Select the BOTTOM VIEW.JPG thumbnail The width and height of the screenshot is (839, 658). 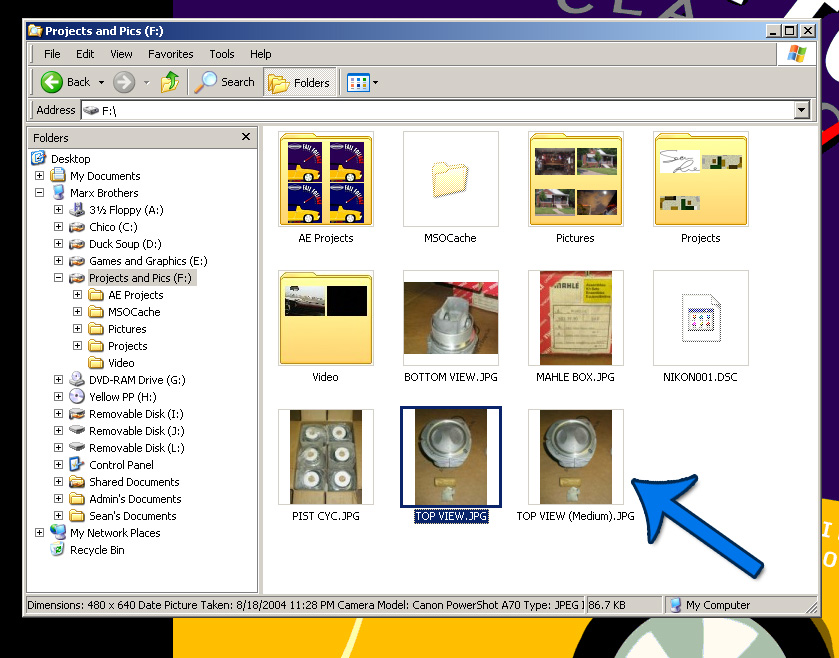coord(451,318)
